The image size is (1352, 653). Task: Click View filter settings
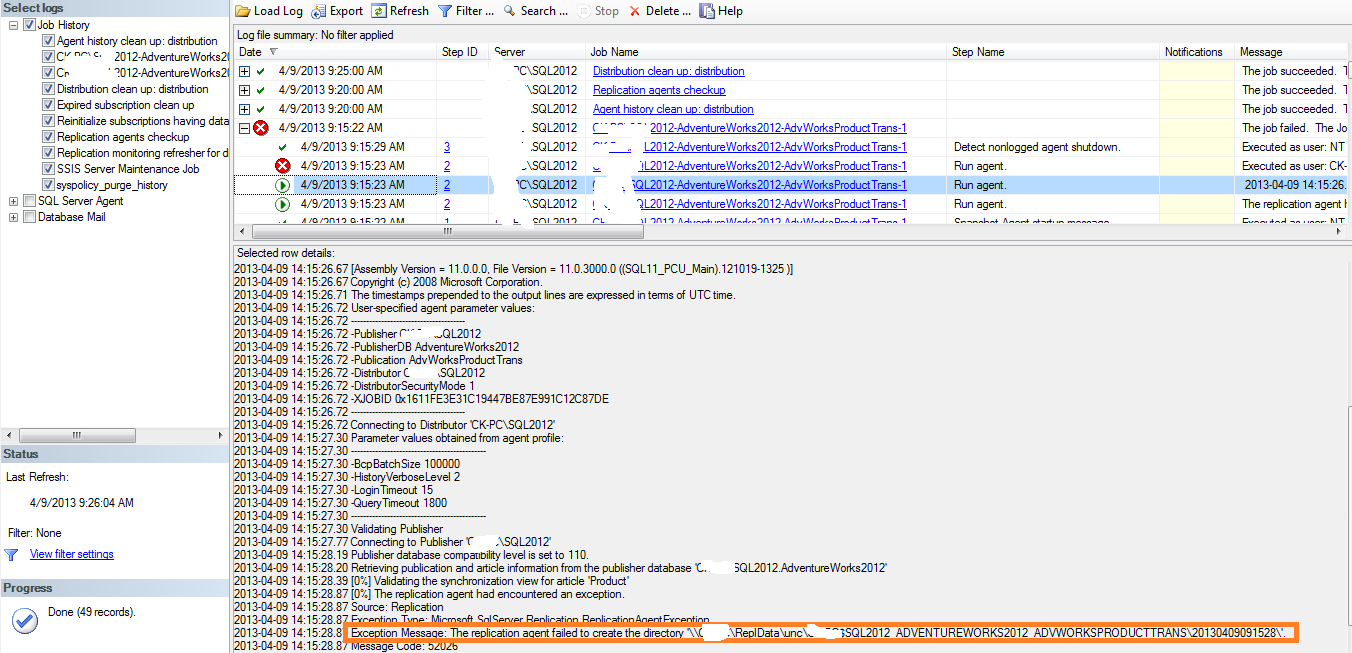point(71,553)
